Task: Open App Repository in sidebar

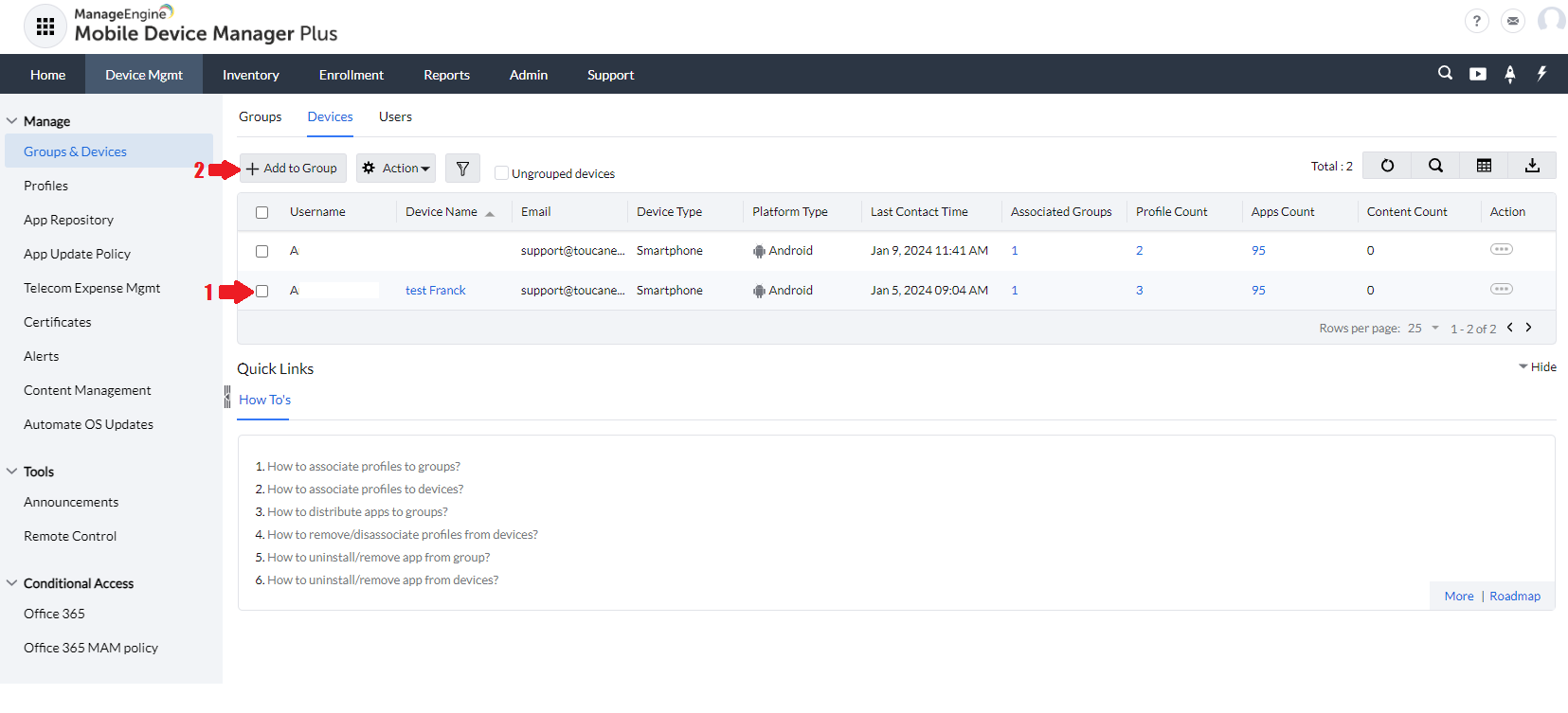Action: tap(68, 220)
